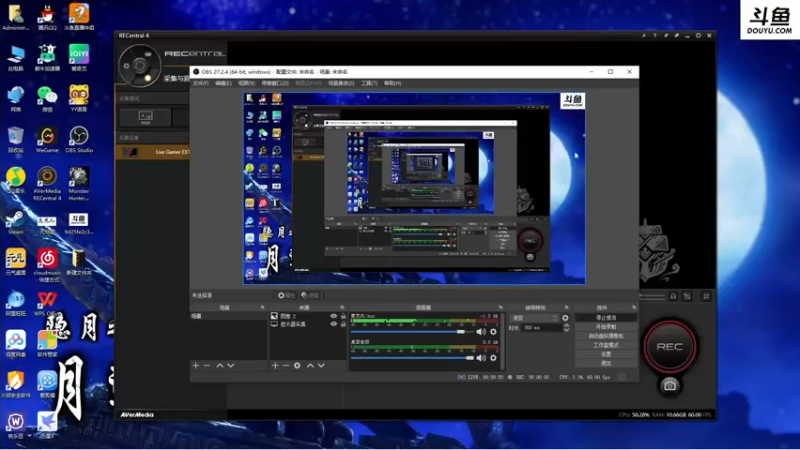Image resolution: width=800 pixels, height=450 pixels.
Task: Open the 文件(F) menu in OBS
Action: 201,83
